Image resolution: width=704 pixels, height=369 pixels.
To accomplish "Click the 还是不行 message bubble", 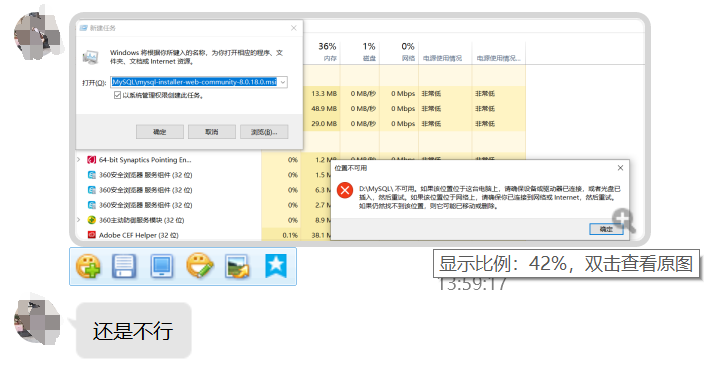I will 133,330.
